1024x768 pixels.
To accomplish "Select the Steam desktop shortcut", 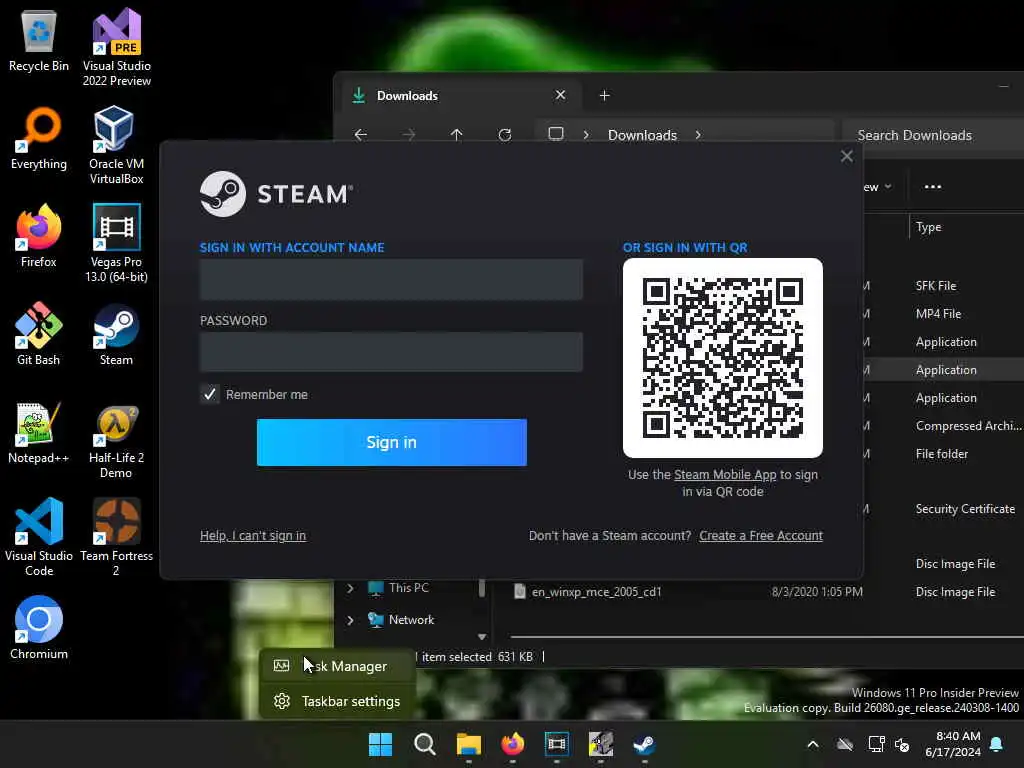I will coord(116,334).
